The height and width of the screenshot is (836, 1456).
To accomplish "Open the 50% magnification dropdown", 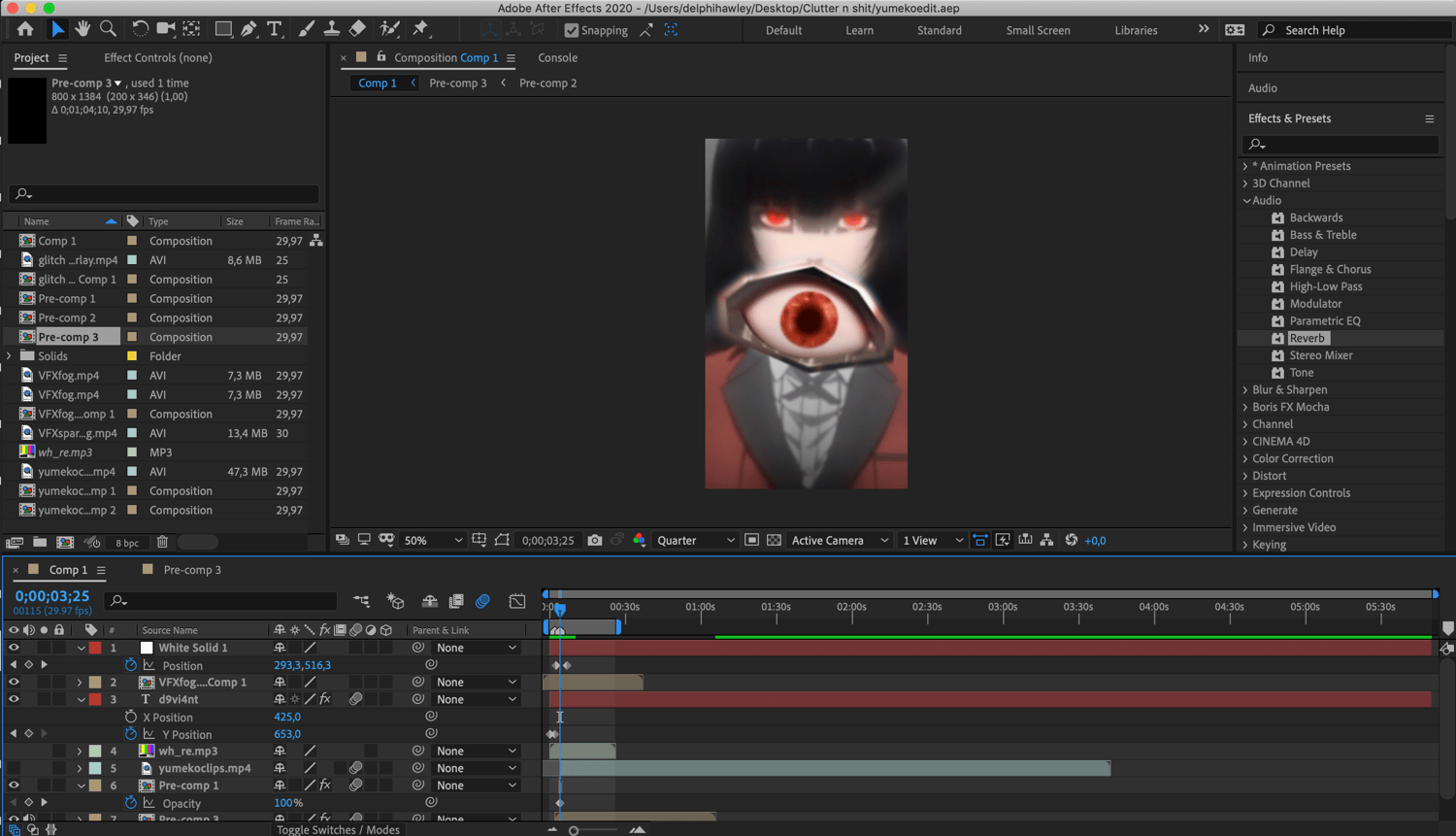I will 433,540.
